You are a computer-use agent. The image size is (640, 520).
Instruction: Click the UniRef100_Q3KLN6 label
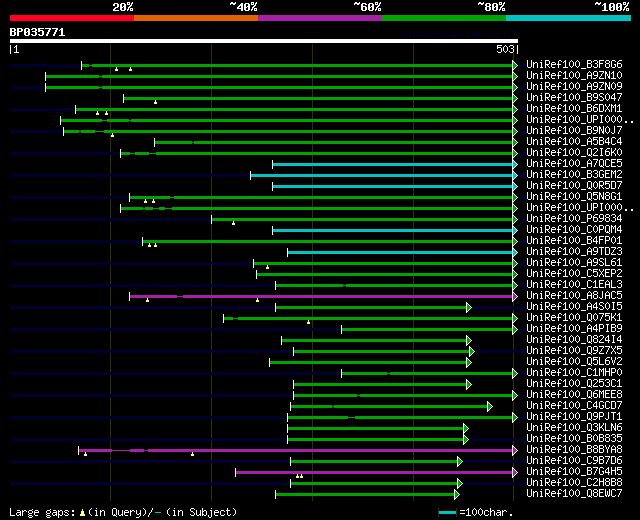[574, 428]
